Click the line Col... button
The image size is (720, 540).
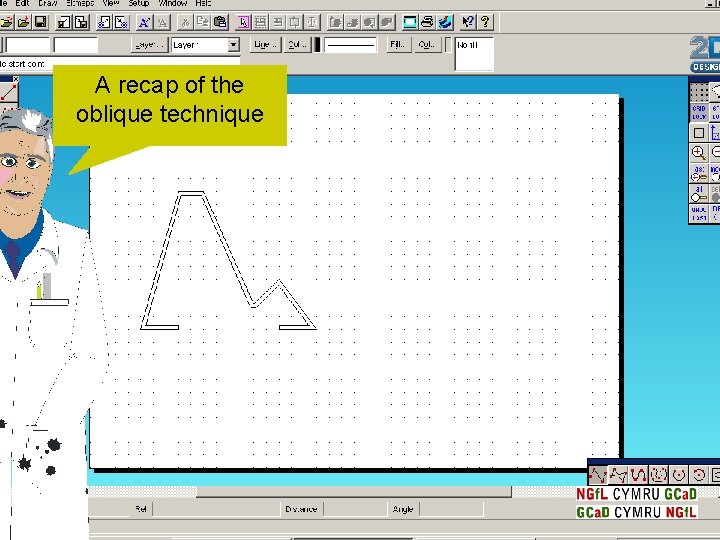point(298,45)
